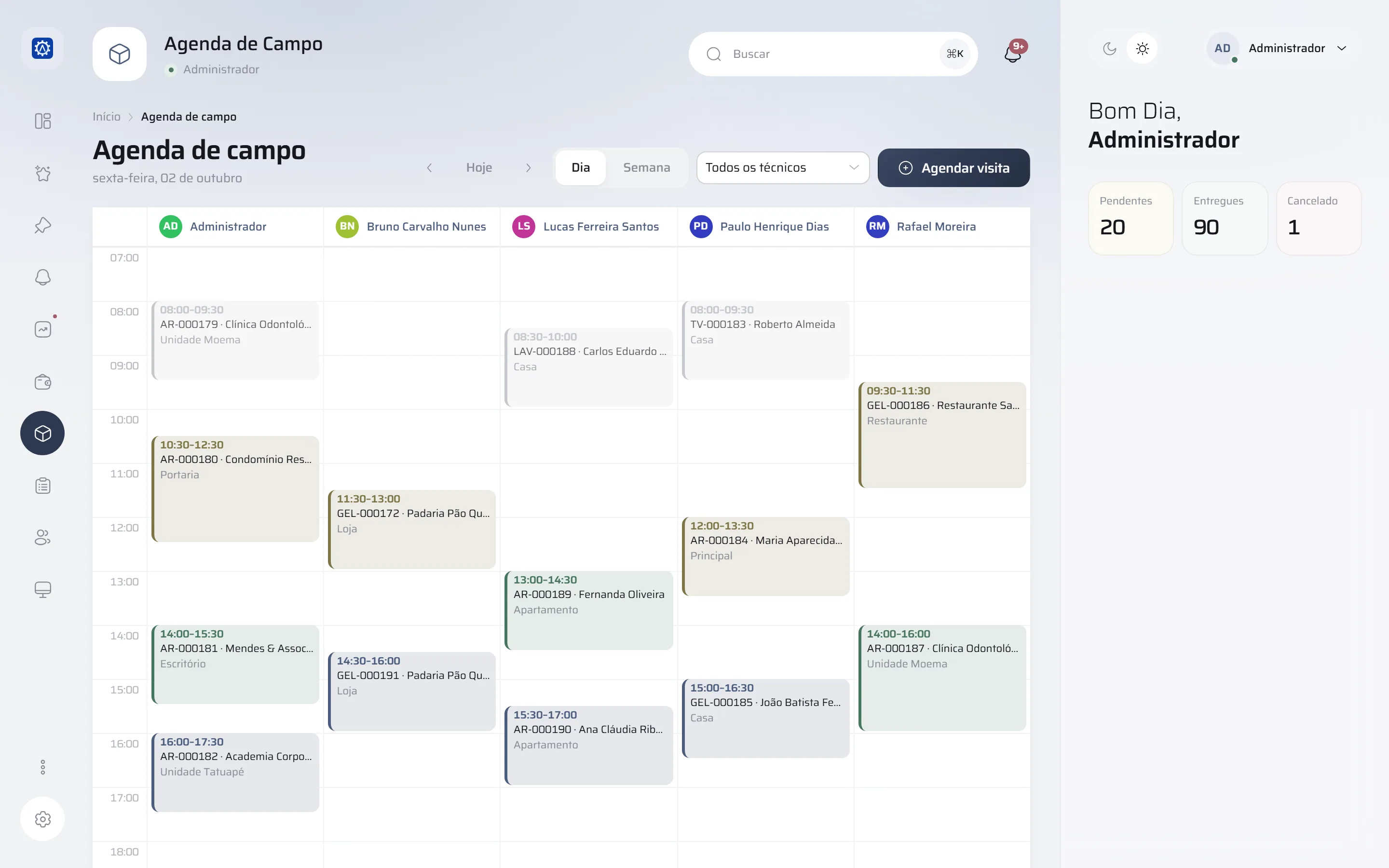The image size is (1389, 868).
Task: Open visit AR-000180 Condomínio Res...
Action: pos(235,488)
